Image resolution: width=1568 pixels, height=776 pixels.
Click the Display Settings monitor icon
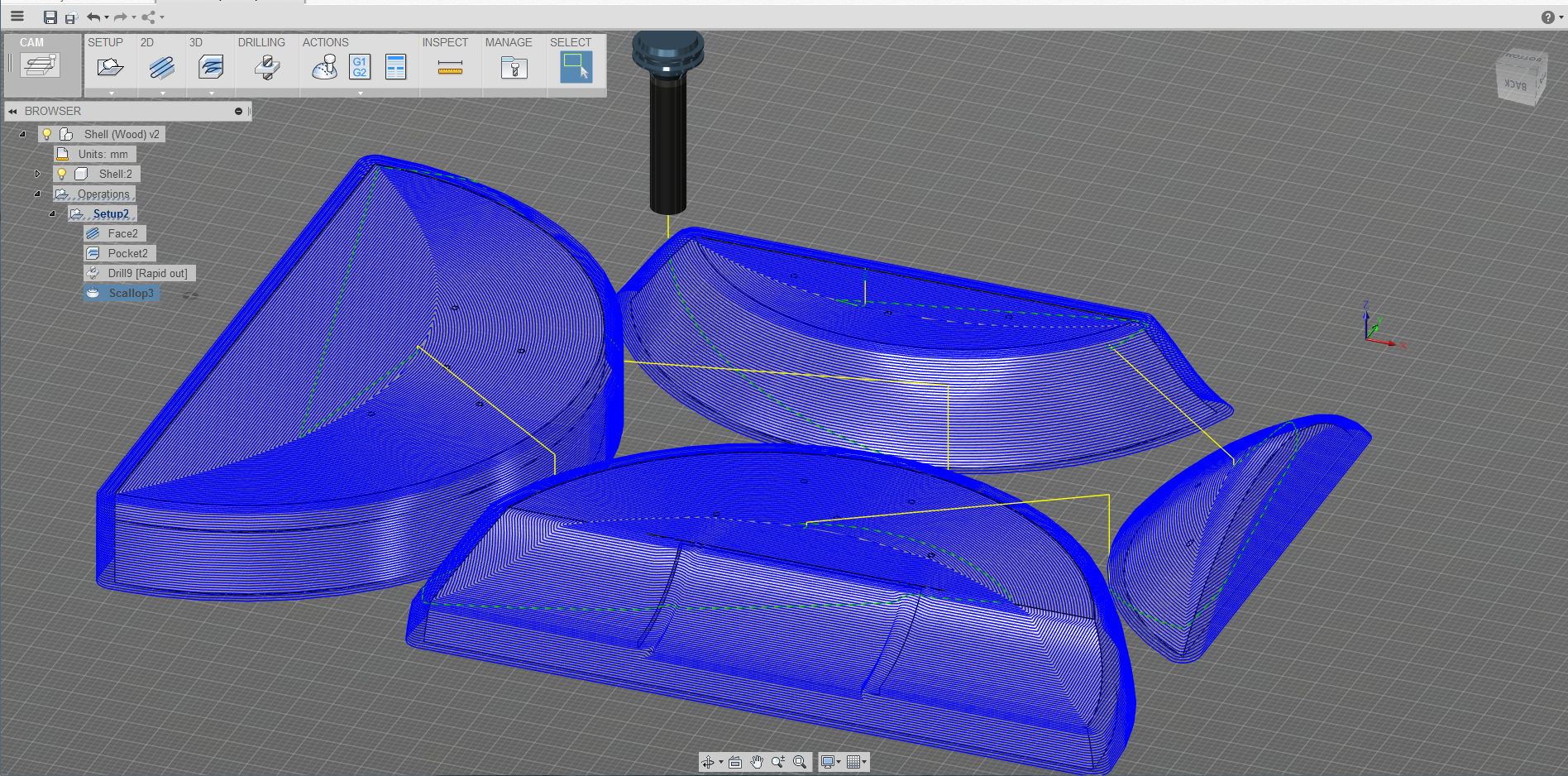[x=828, y=762]
